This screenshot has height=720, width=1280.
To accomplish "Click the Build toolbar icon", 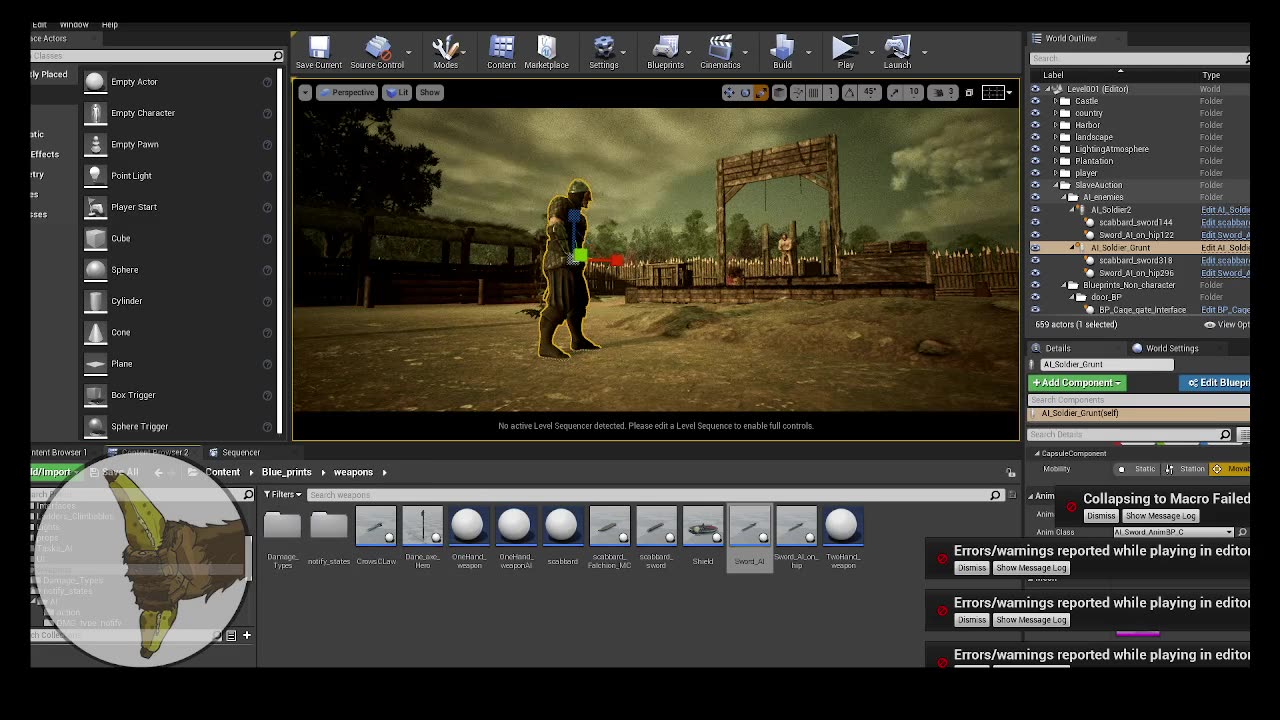I will point(782,52).
